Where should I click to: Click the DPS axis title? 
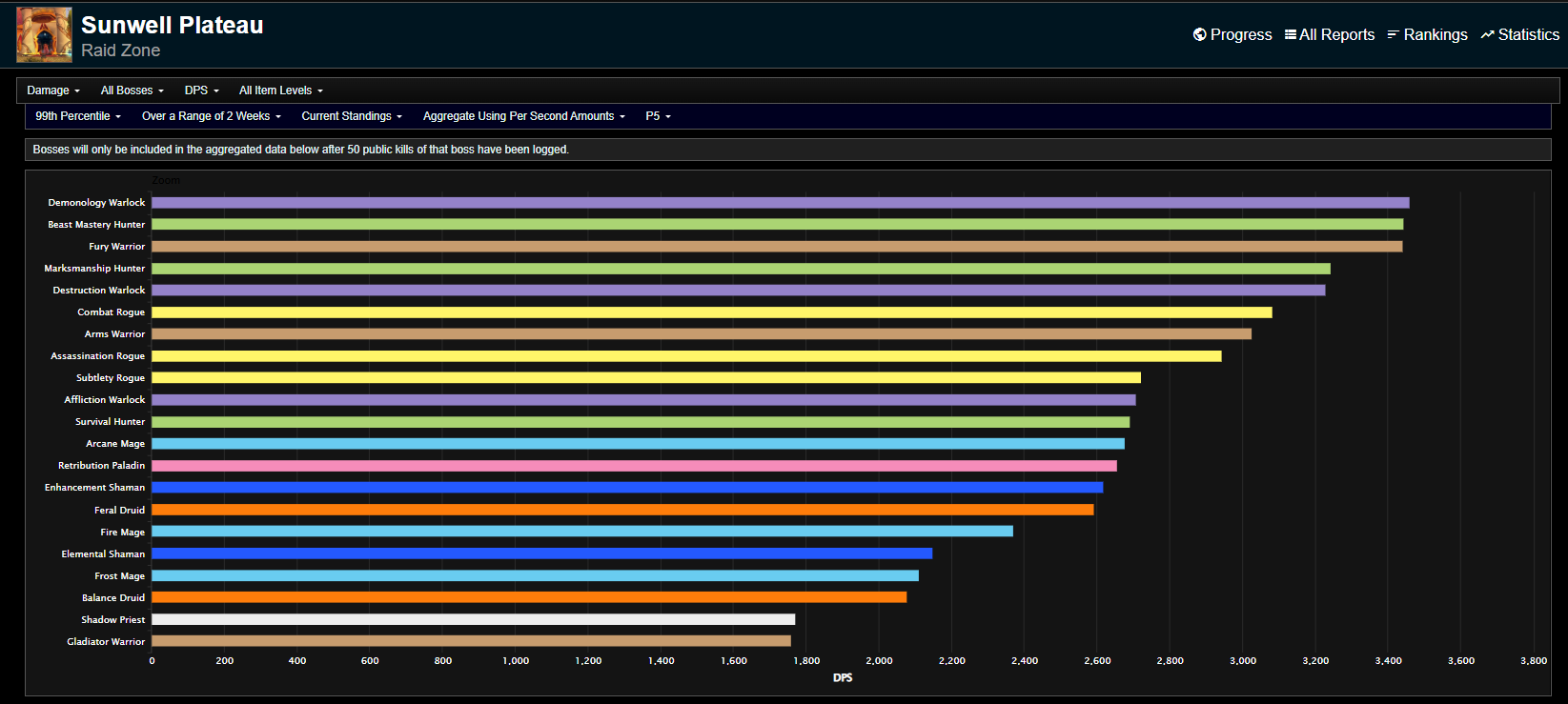pyautogui.click(x=843, y=677)
